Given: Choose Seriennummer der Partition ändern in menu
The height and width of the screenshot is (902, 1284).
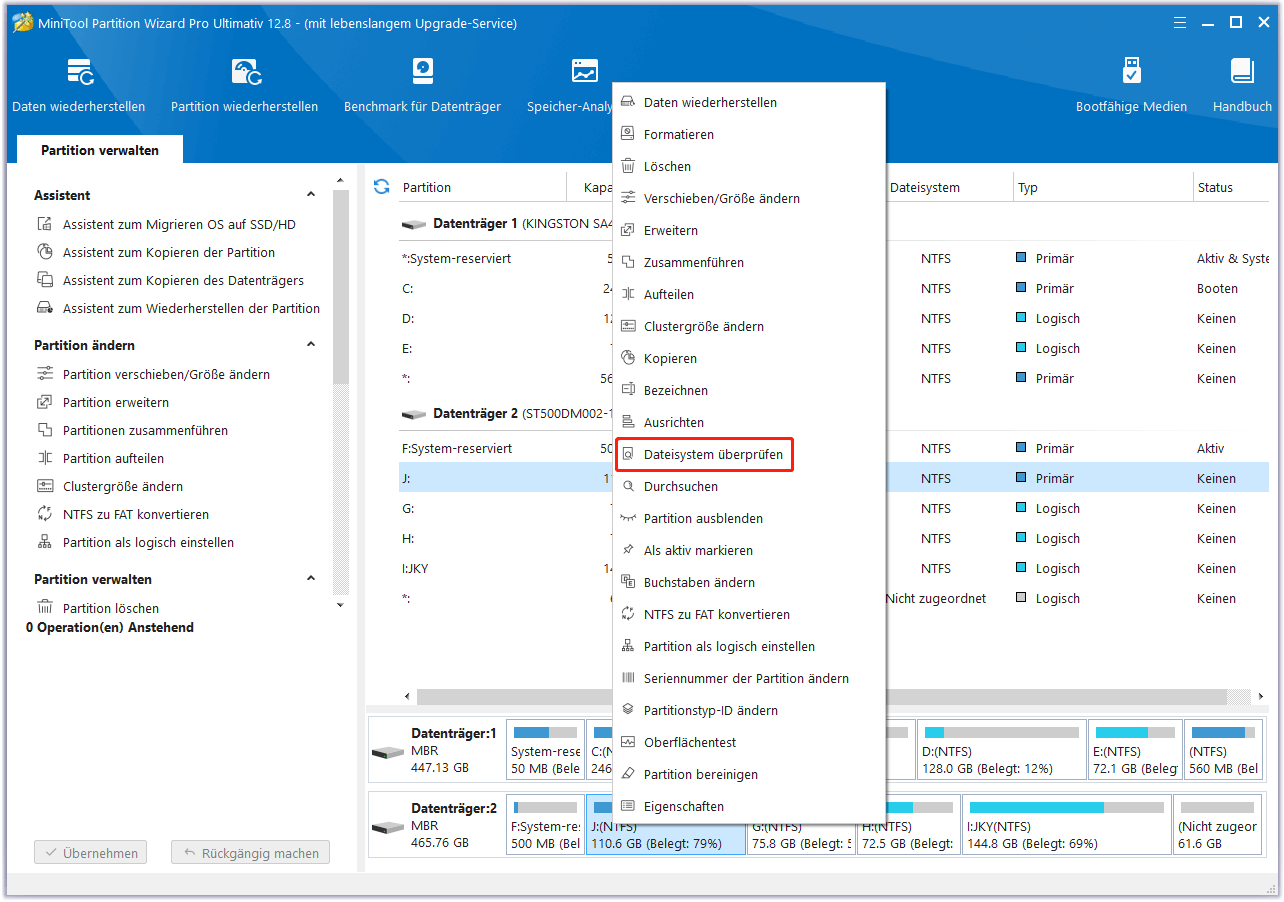Looking at the screenshot, I should point(749,679).
